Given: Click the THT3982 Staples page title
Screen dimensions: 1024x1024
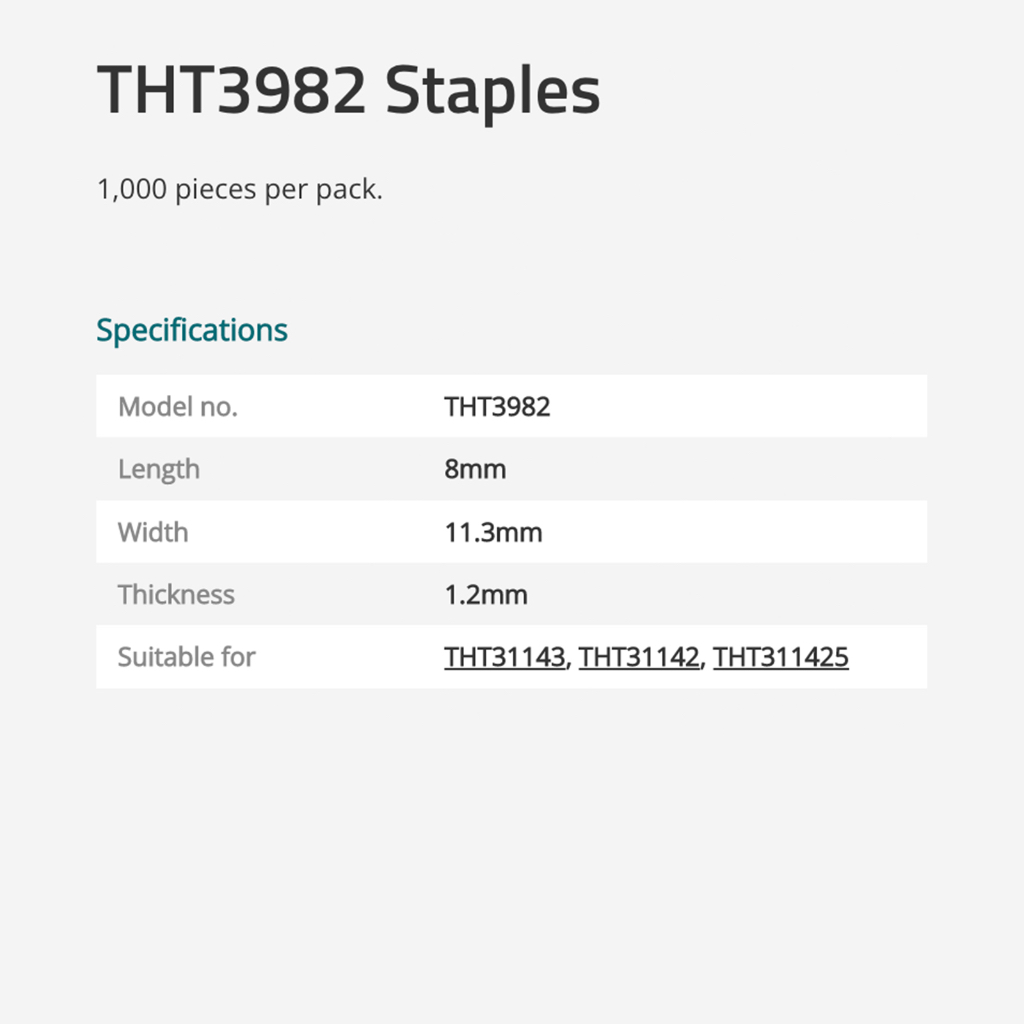Looking at the screenshot, I should click(x=348, y=91).
